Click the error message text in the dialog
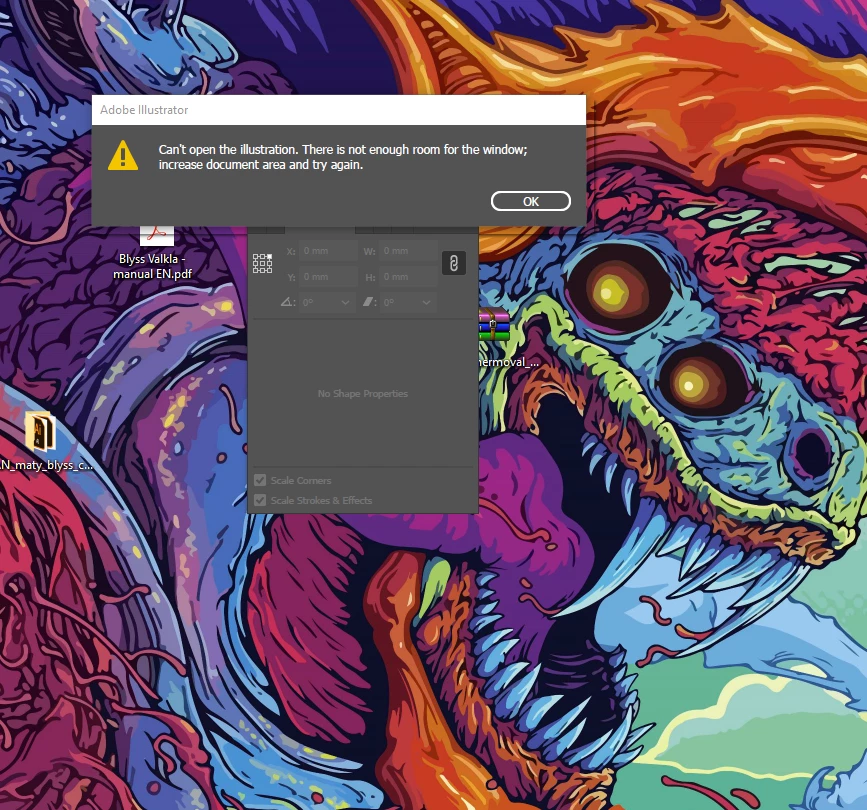The image size is (867, 810). [343, 157]
